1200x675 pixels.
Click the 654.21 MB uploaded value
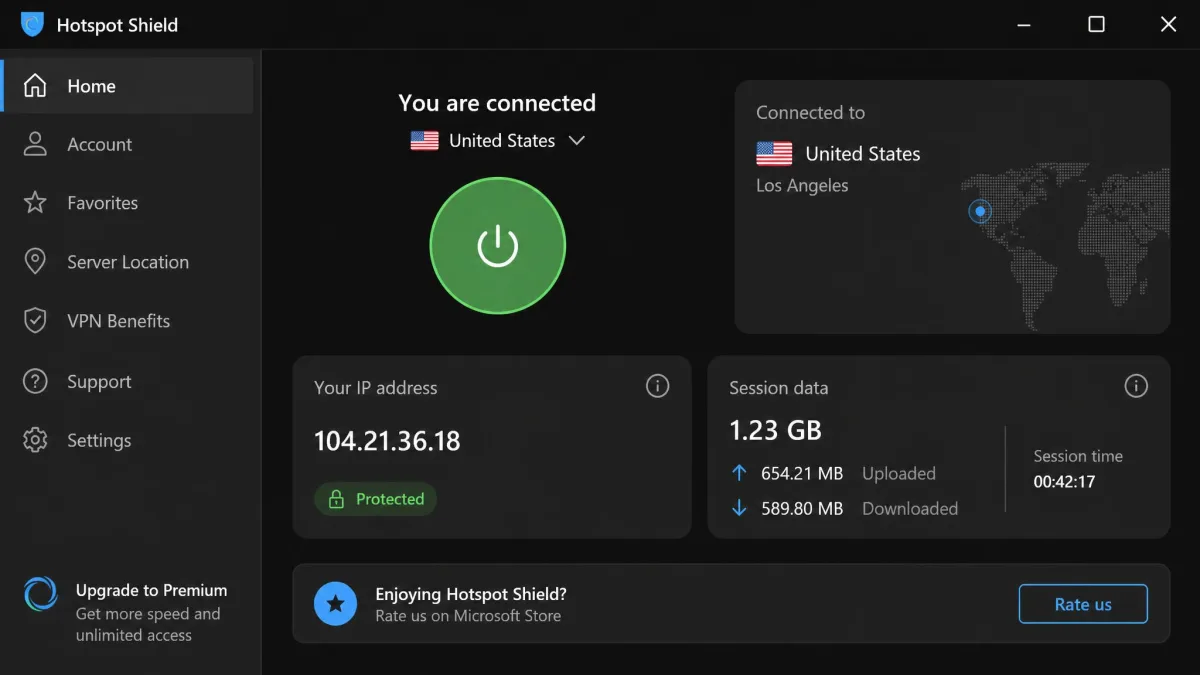tap(802, 473)
